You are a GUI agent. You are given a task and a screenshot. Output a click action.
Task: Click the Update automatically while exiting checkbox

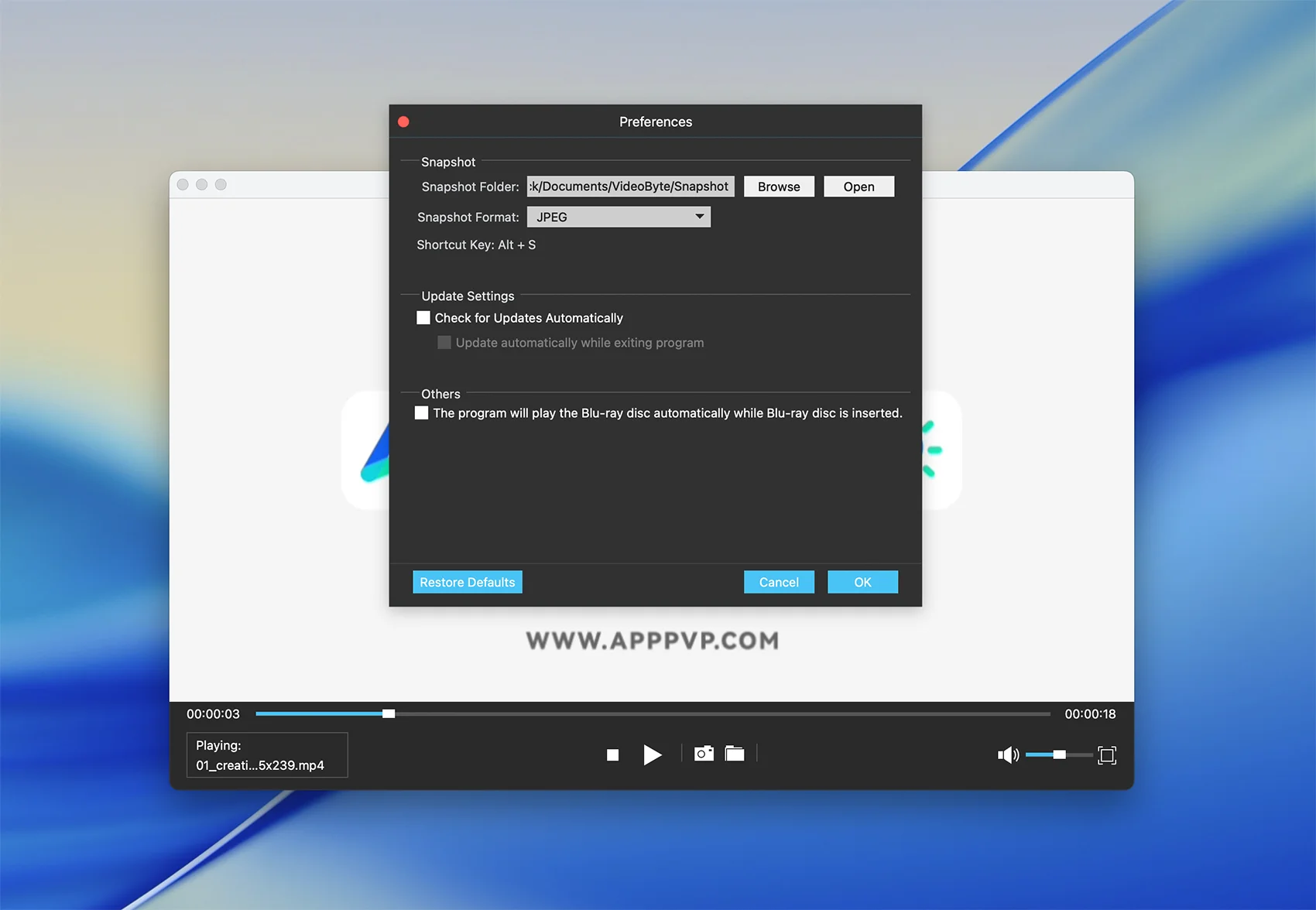[444, 343]
